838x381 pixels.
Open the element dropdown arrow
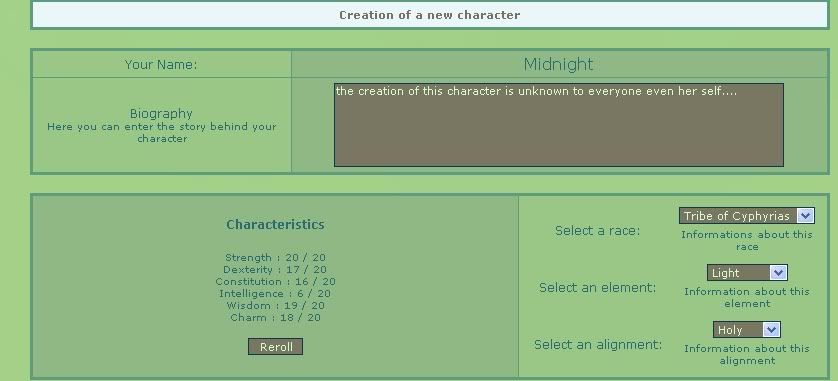pos(778,273)
